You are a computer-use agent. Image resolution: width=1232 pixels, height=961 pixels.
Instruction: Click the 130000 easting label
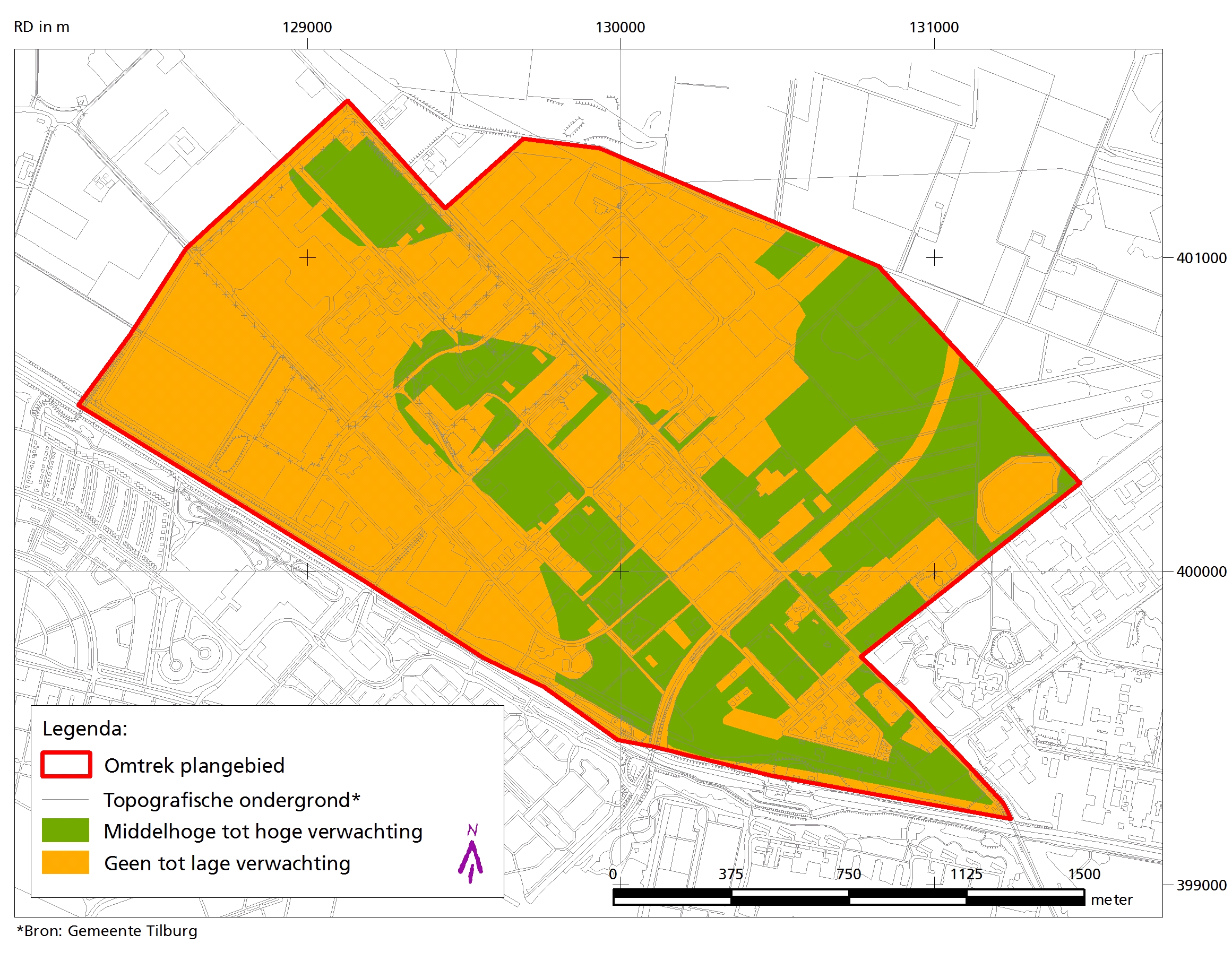click(621, 27)
